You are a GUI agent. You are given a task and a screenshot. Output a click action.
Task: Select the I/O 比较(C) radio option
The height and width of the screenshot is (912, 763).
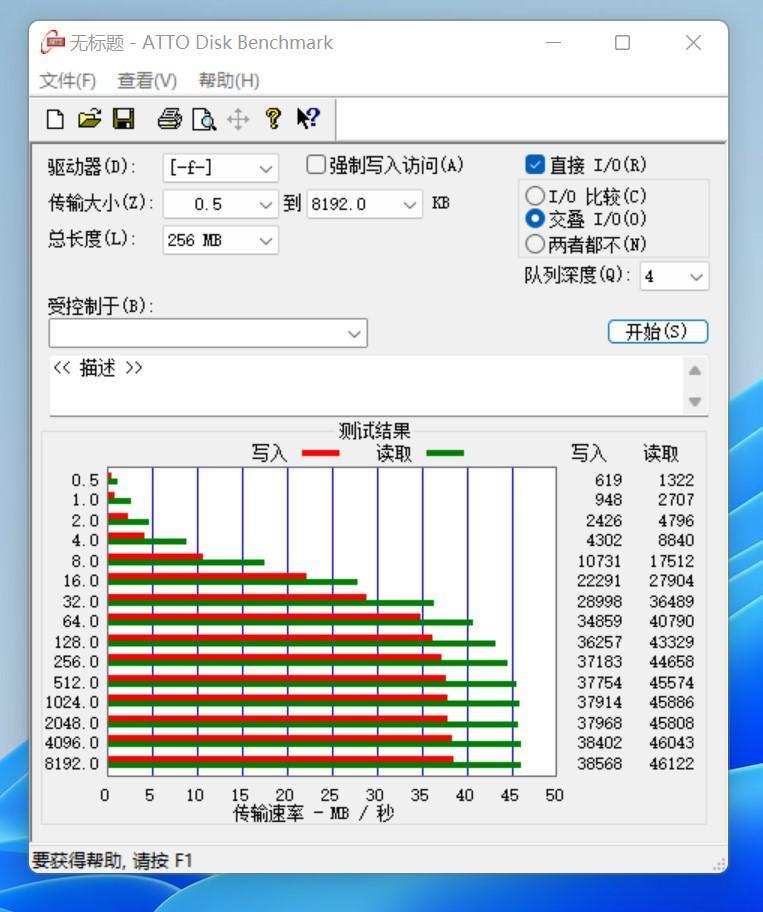pyautogui.click(x=535, y=196)
